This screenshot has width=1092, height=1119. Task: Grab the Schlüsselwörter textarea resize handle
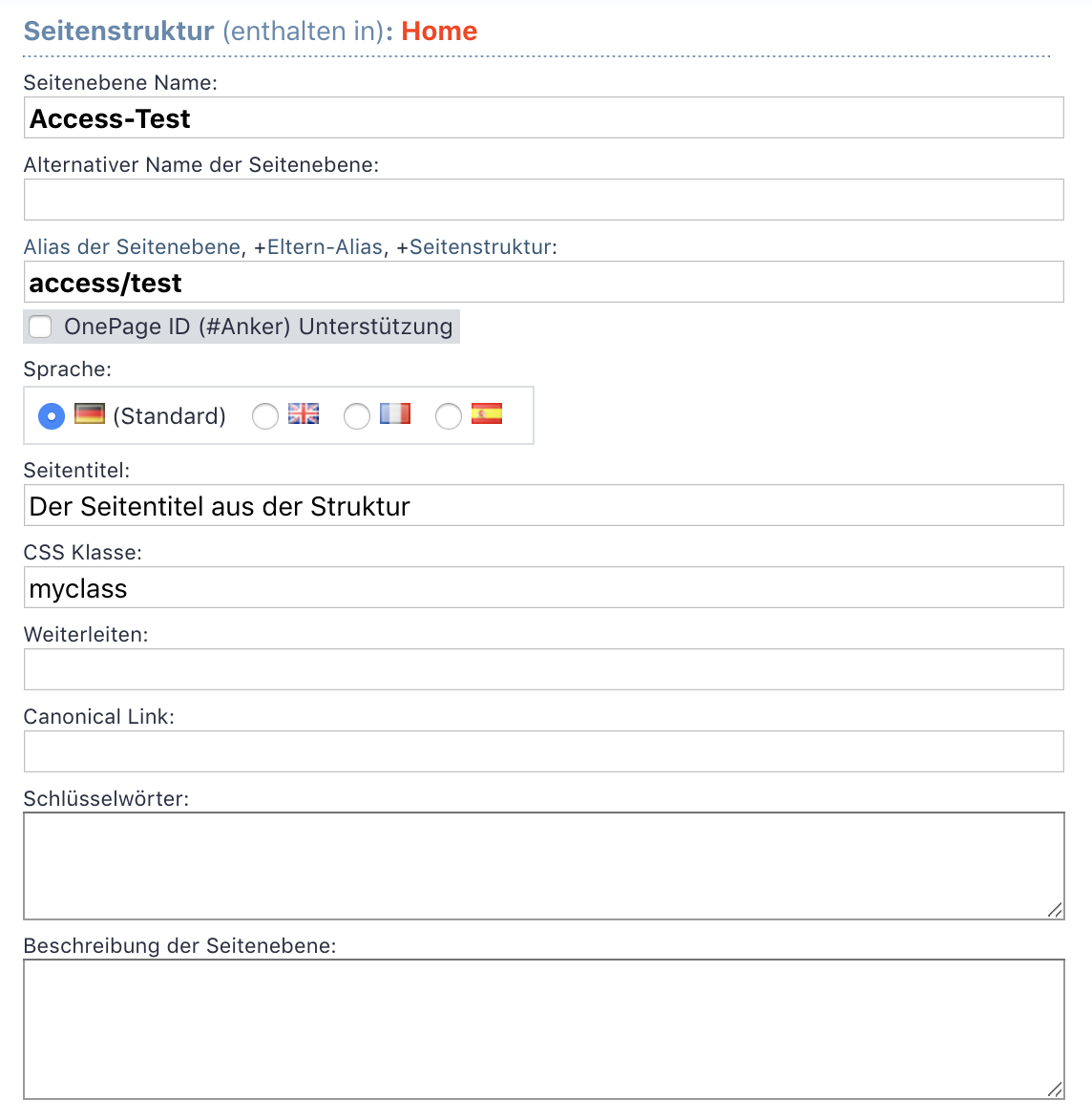pos(1055,910)
